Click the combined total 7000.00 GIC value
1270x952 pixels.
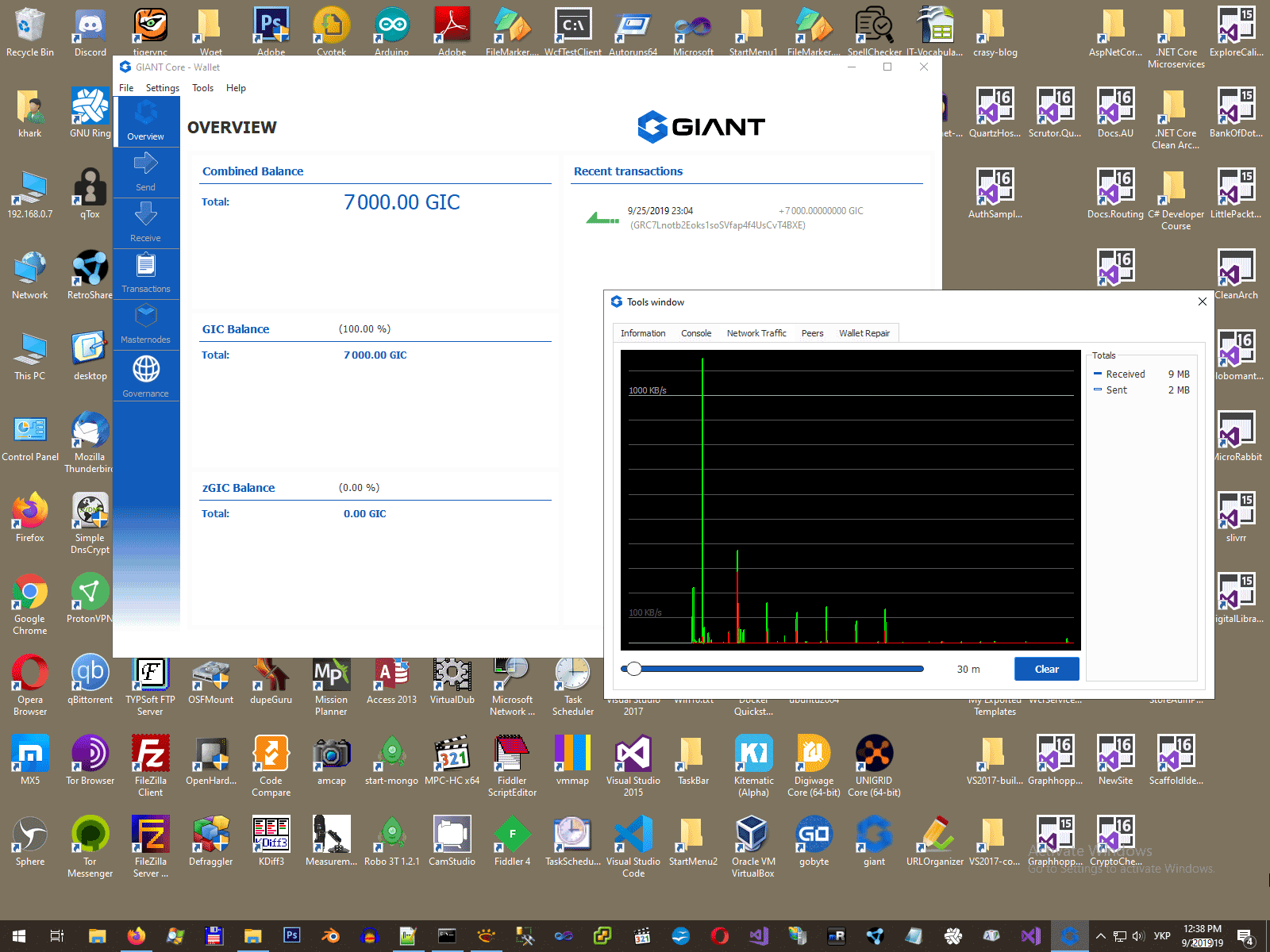coord(402,202)
